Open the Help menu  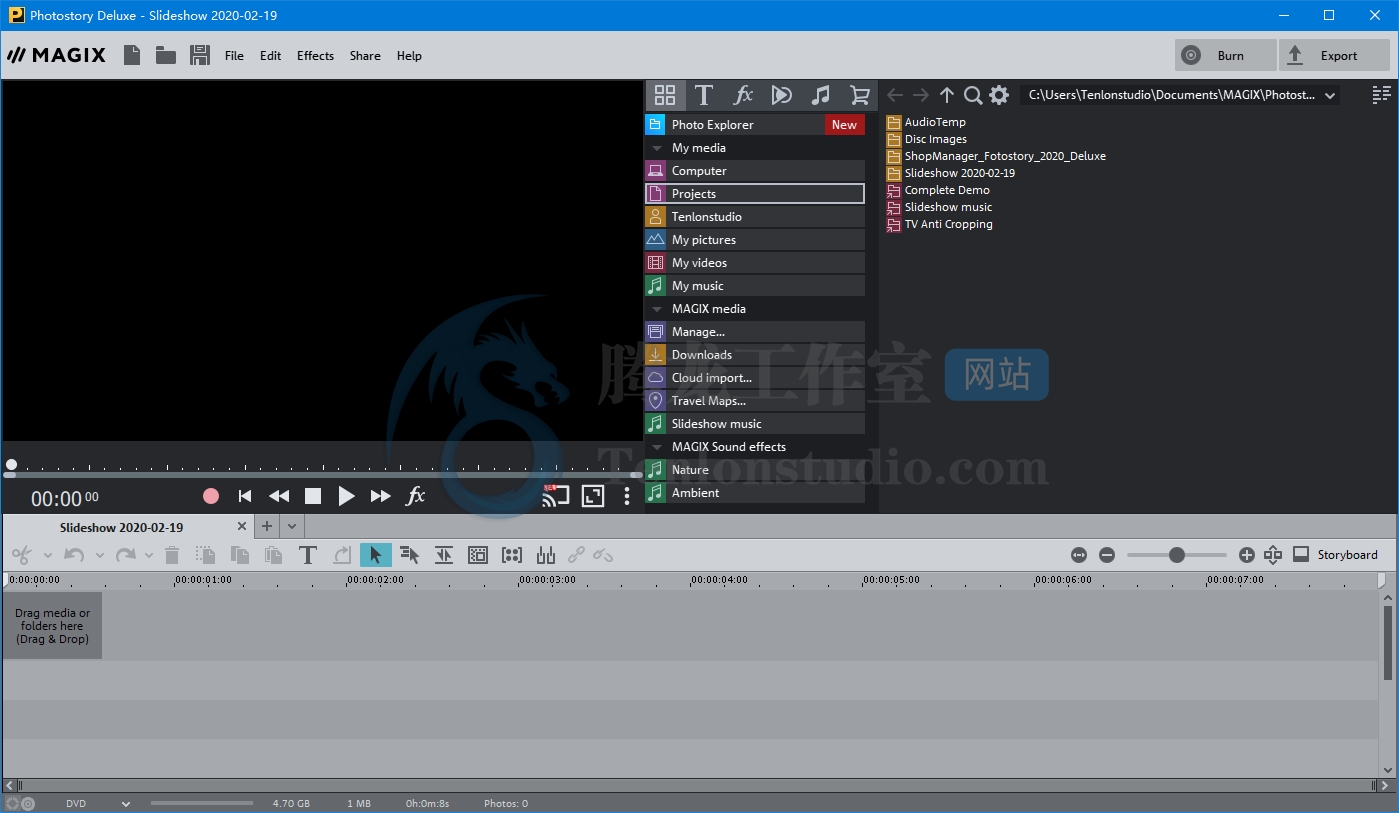pos(409,56)
